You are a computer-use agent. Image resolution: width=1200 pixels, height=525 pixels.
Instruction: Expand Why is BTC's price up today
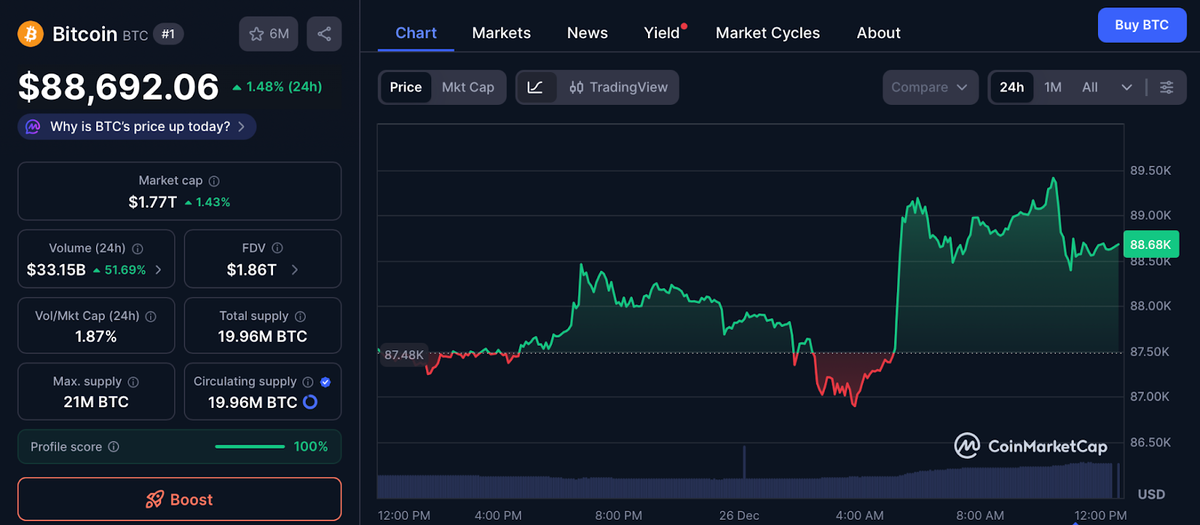[137, 127]
